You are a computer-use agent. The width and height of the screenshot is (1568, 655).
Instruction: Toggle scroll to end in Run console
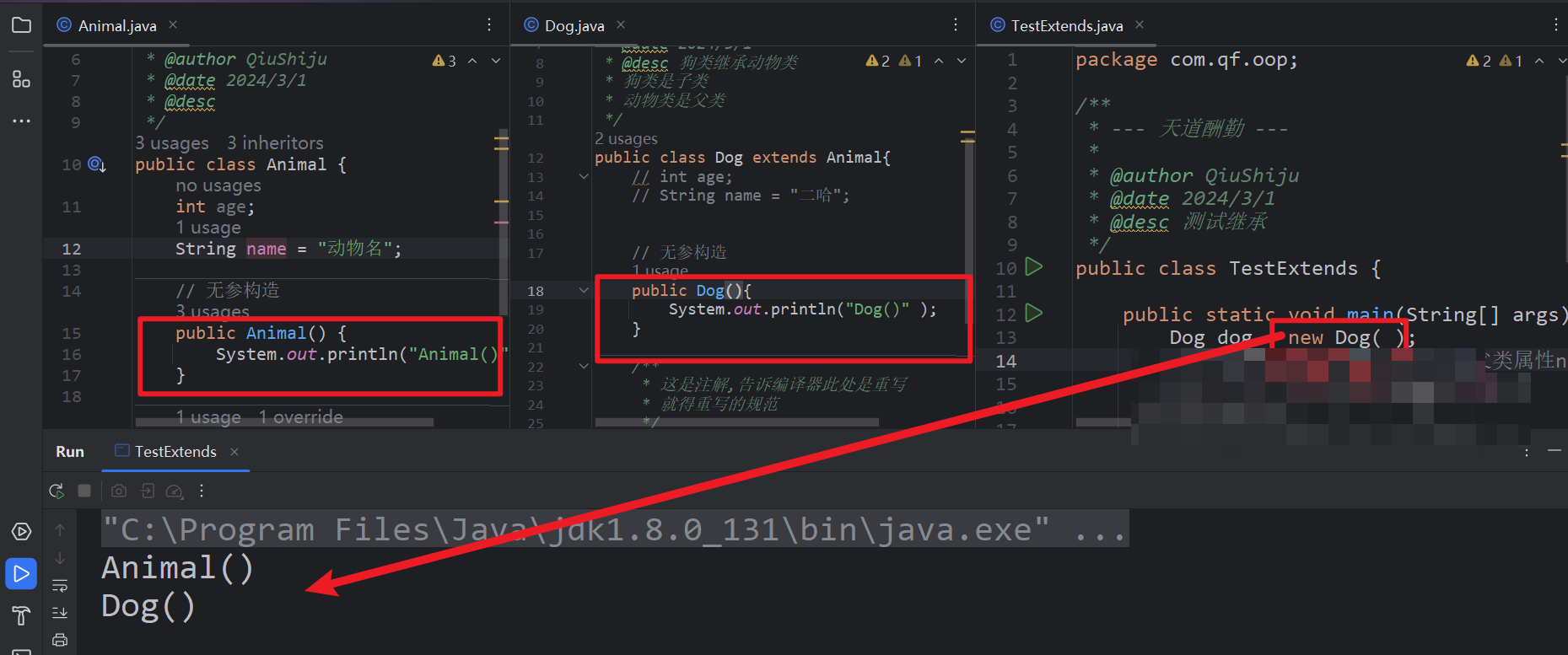coord(60,613)
